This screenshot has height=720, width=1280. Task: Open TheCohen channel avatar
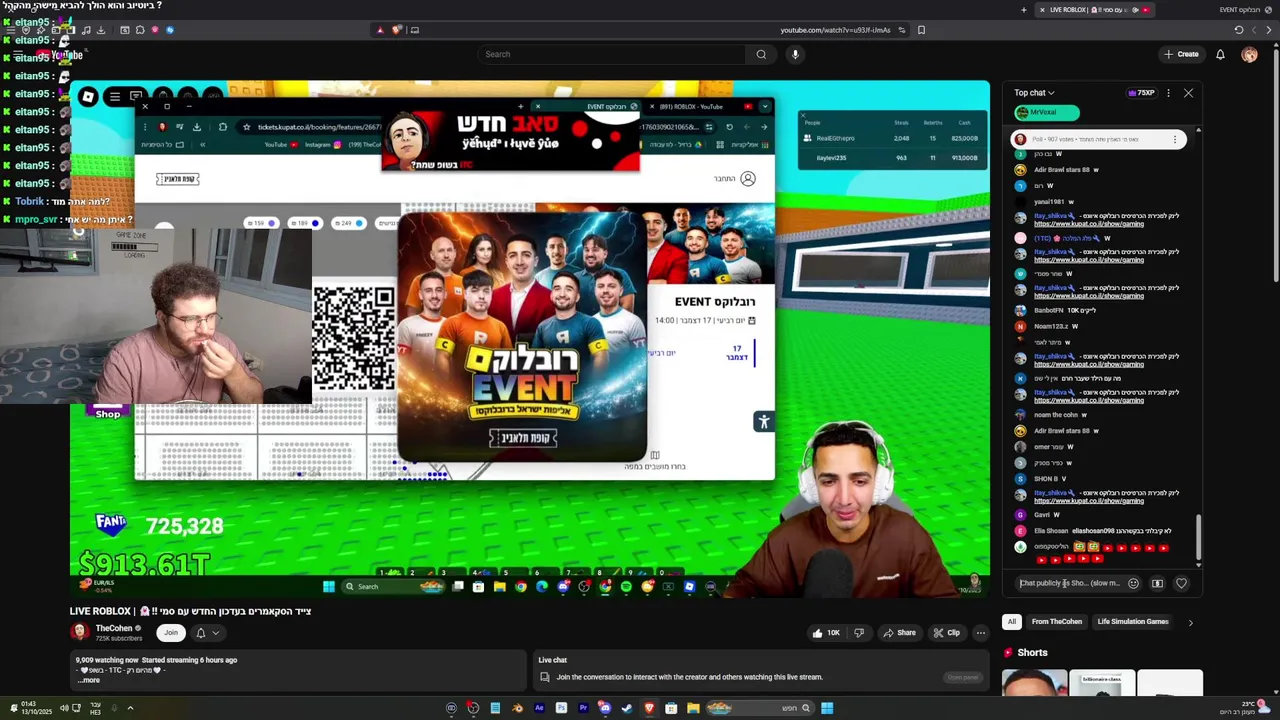click(x=80, y=632)
